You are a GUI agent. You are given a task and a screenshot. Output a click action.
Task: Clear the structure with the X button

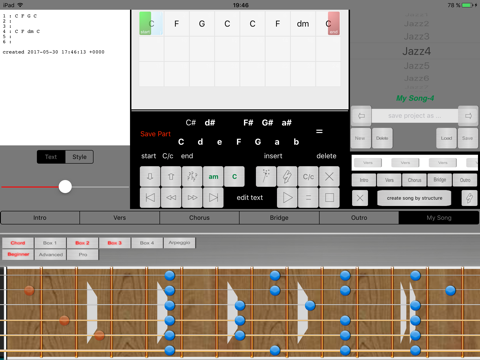tap(360, 198)
